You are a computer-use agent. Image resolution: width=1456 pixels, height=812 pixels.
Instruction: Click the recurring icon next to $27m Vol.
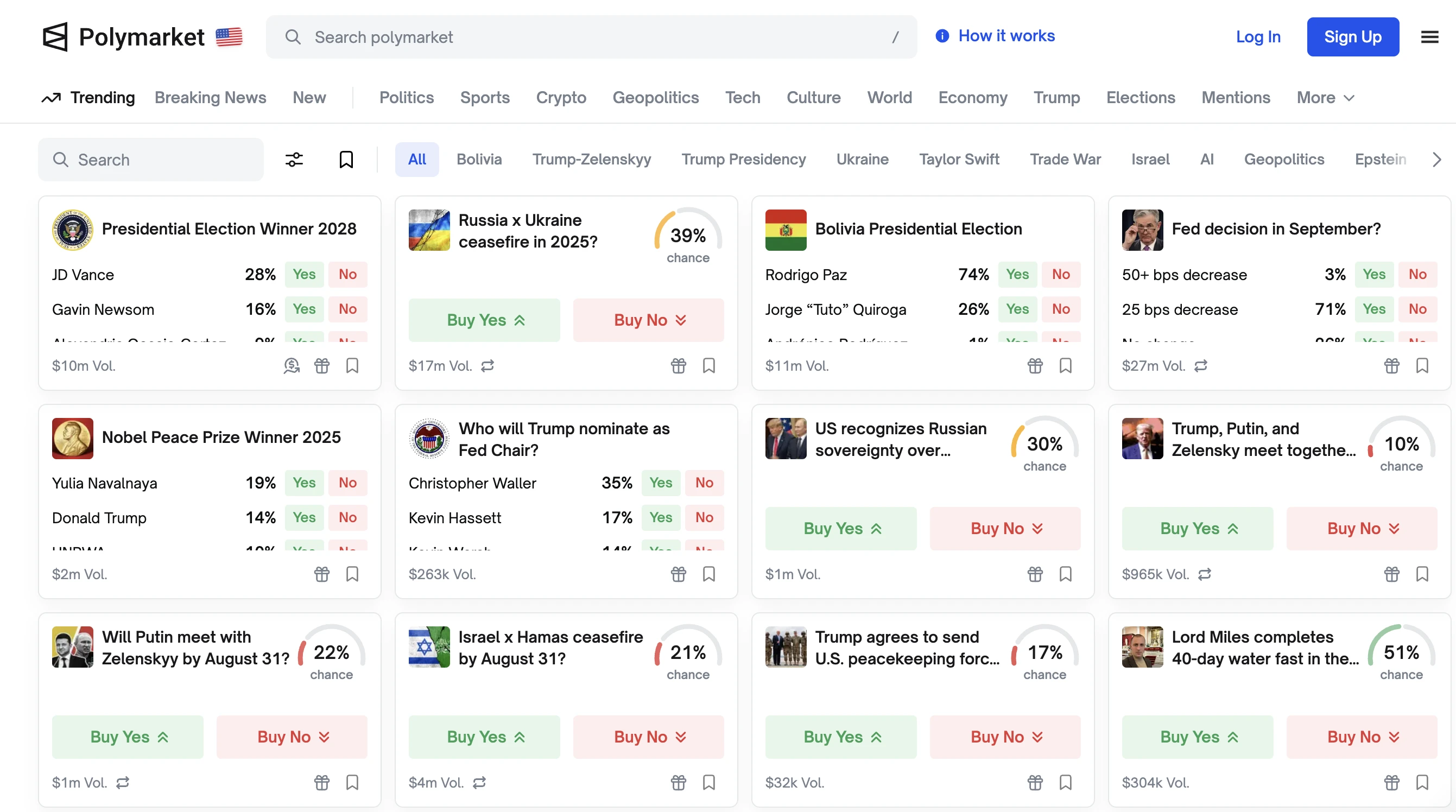pyautogui.click(x=1200, y=366)
